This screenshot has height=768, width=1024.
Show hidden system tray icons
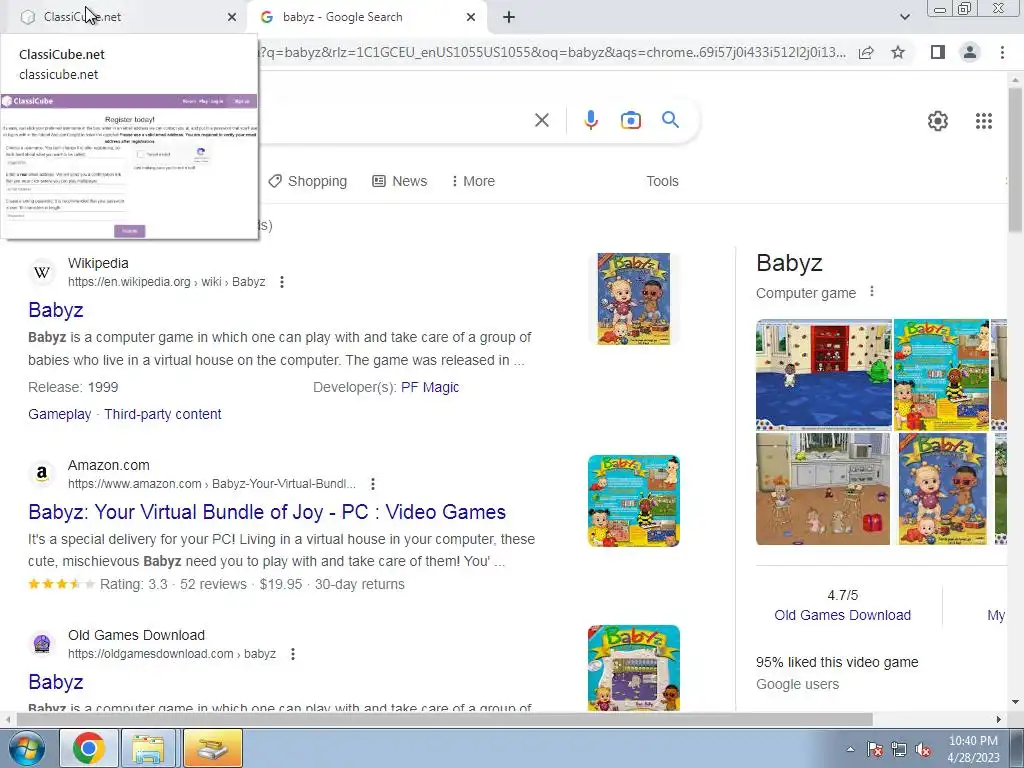[850, 749]
